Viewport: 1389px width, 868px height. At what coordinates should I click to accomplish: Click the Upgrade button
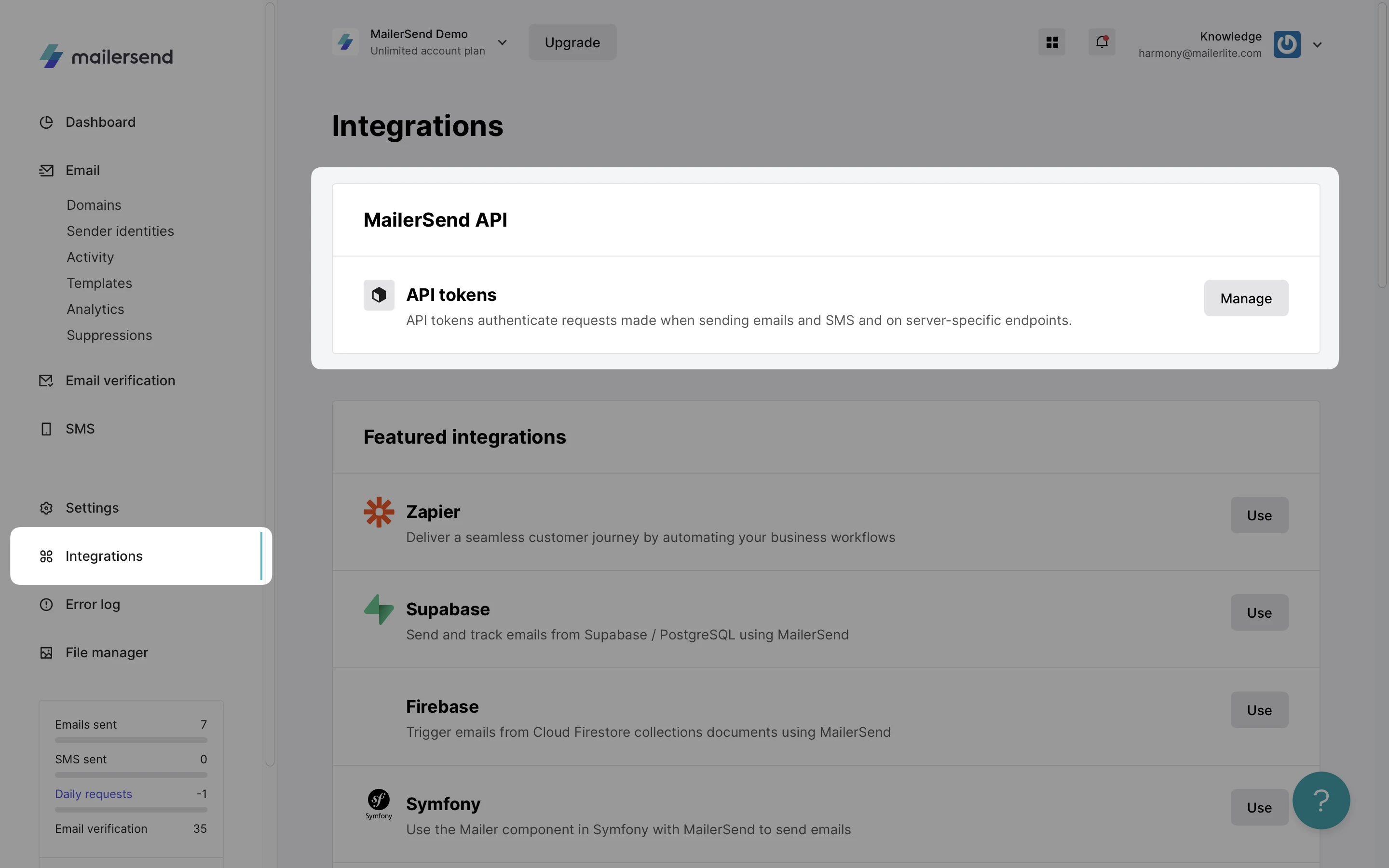[x=572, y=42]
